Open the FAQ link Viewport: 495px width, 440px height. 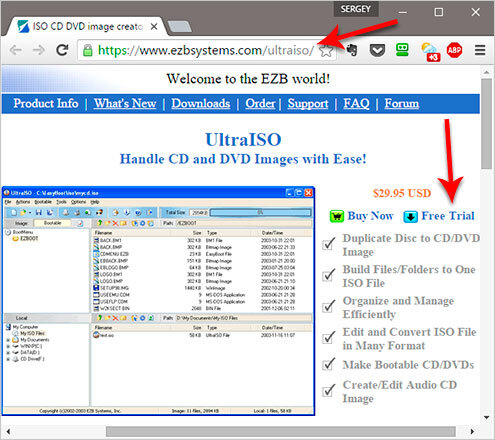click(x=356, y=104)
